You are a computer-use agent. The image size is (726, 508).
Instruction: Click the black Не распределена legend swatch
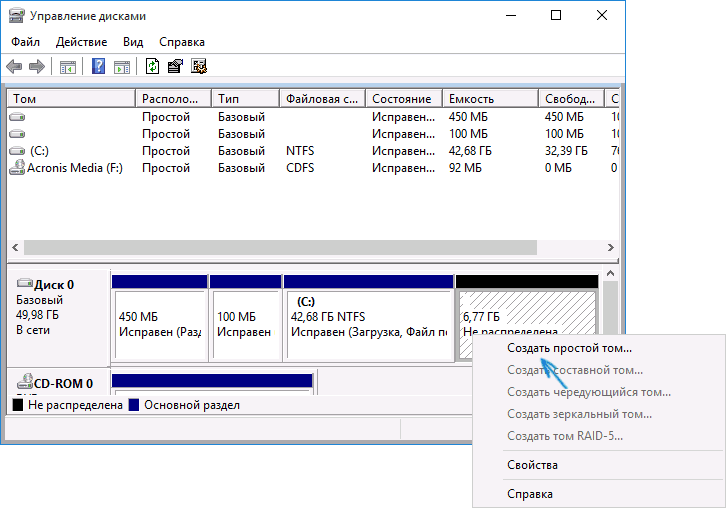coord(18,405)
